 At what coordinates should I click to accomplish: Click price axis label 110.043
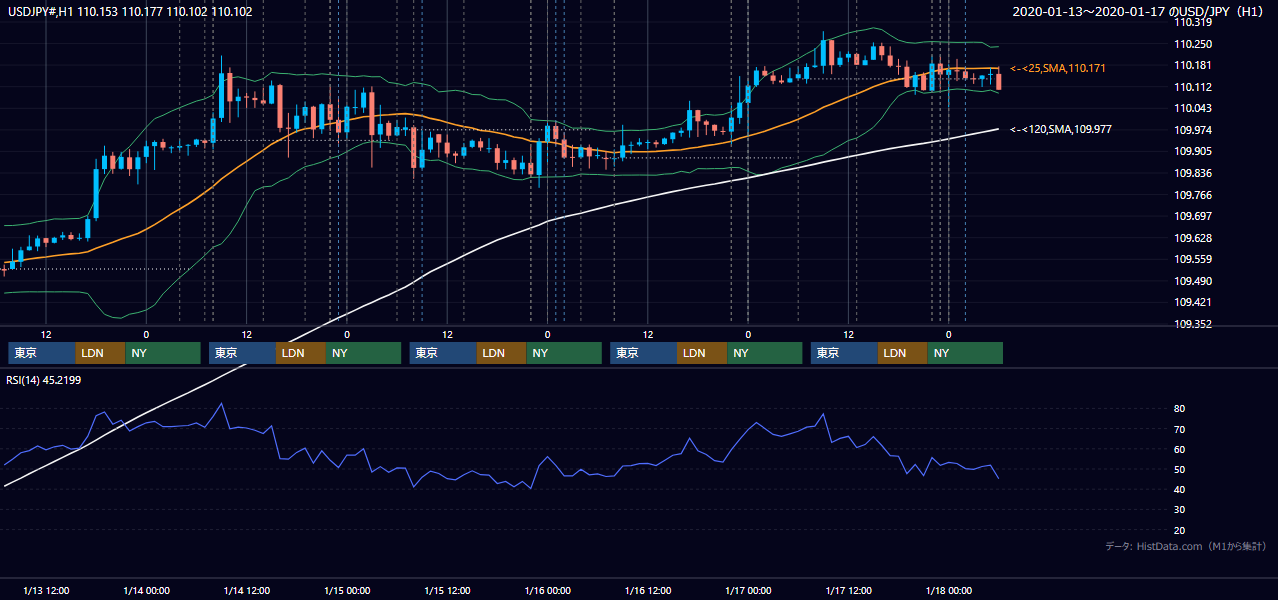tap(1194, 108)
